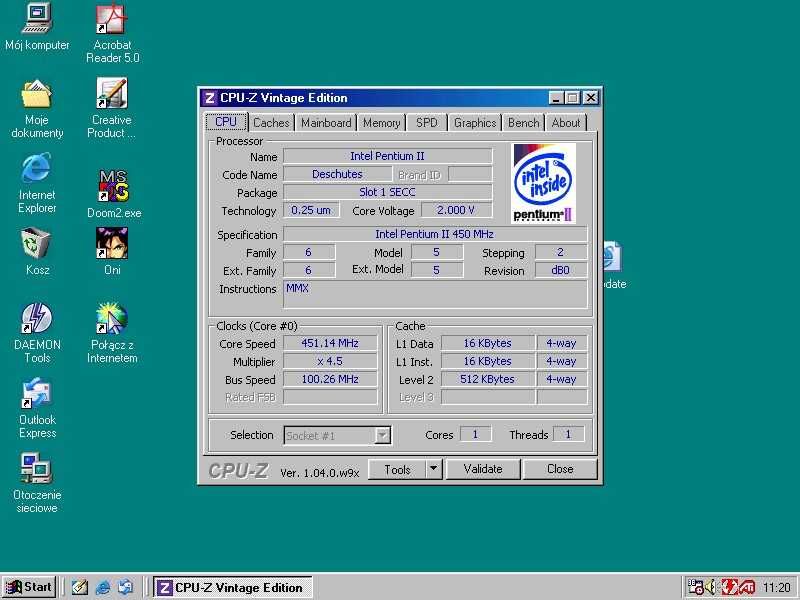Click the Stepping value 2
800x600 pixels.
point(560,252)
